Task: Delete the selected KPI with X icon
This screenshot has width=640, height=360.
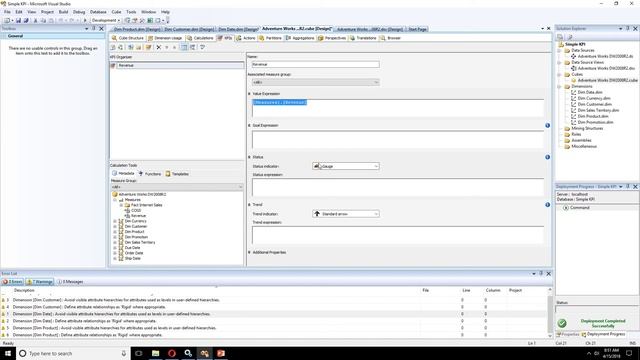Action: tap(159, 47)
